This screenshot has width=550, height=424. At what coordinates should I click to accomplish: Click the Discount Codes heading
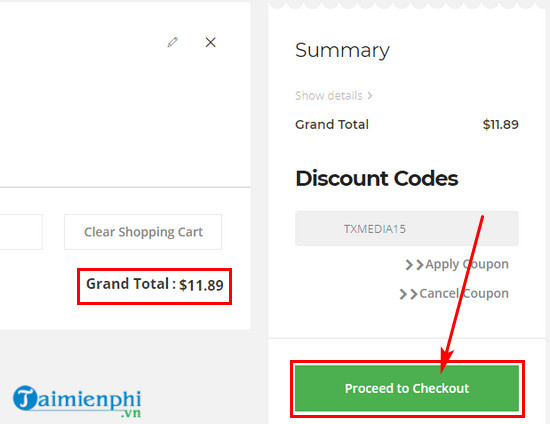(377, 178)
